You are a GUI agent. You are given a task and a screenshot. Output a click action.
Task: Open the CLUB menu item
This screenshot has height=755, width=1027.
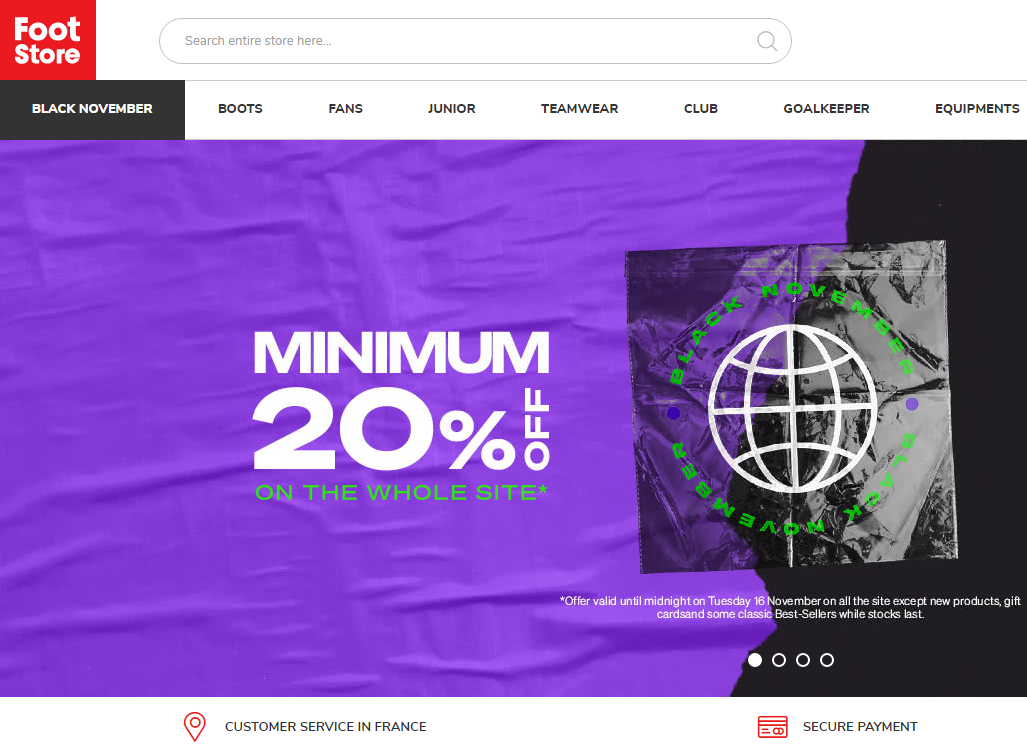click(x=701, y=109)
